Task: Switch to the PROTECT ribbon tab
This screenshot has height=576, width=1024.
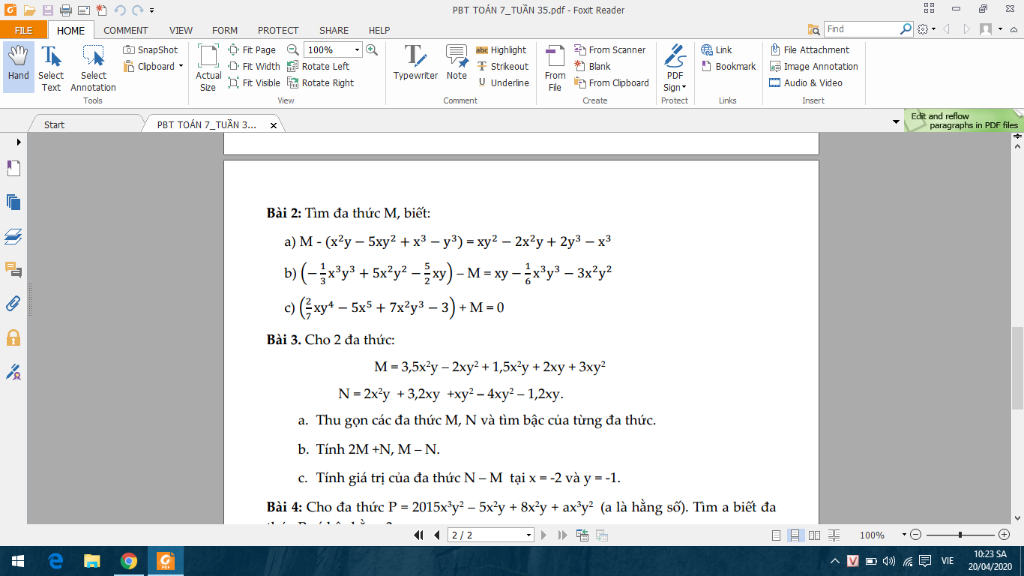Action: (x=278, y=30)
